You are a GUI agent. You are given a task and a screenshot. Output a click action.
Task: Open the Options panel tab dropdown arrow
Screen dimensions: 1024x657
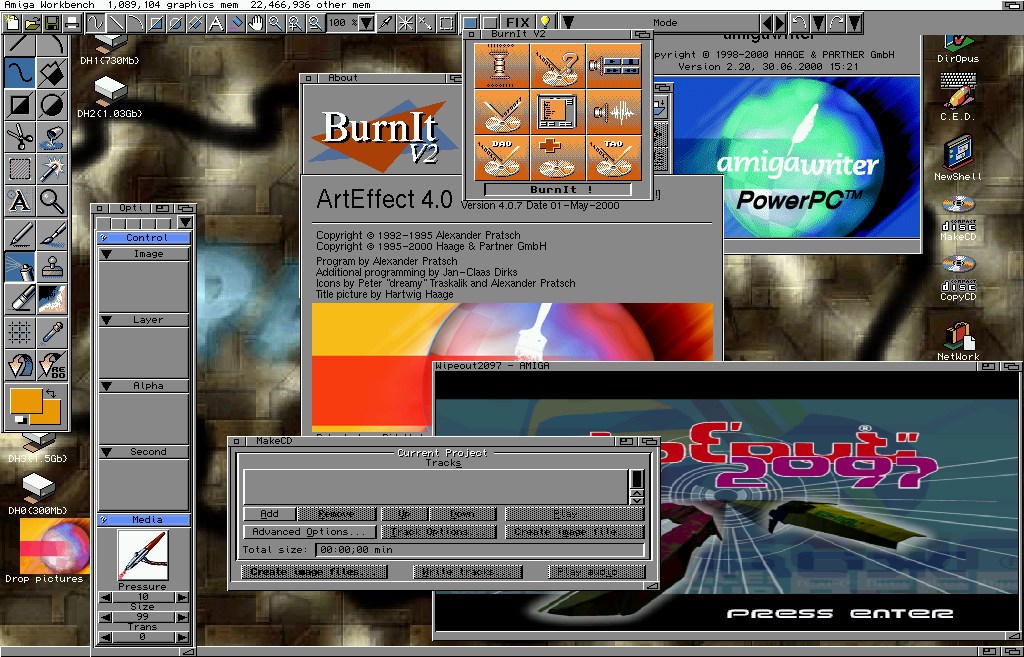click(185, 223)
